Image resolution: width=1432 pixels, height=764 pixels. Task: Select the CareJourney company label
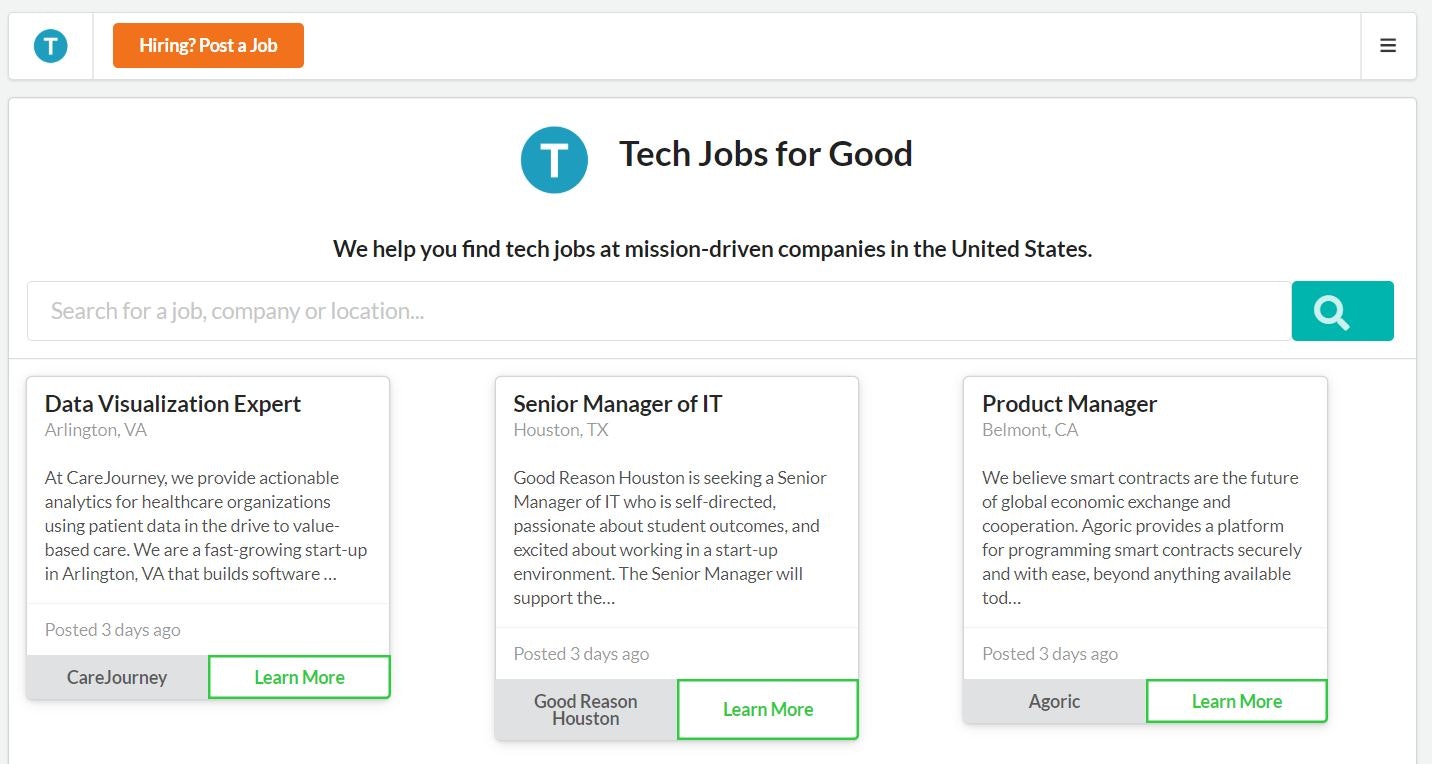click(x=117, y=677)
